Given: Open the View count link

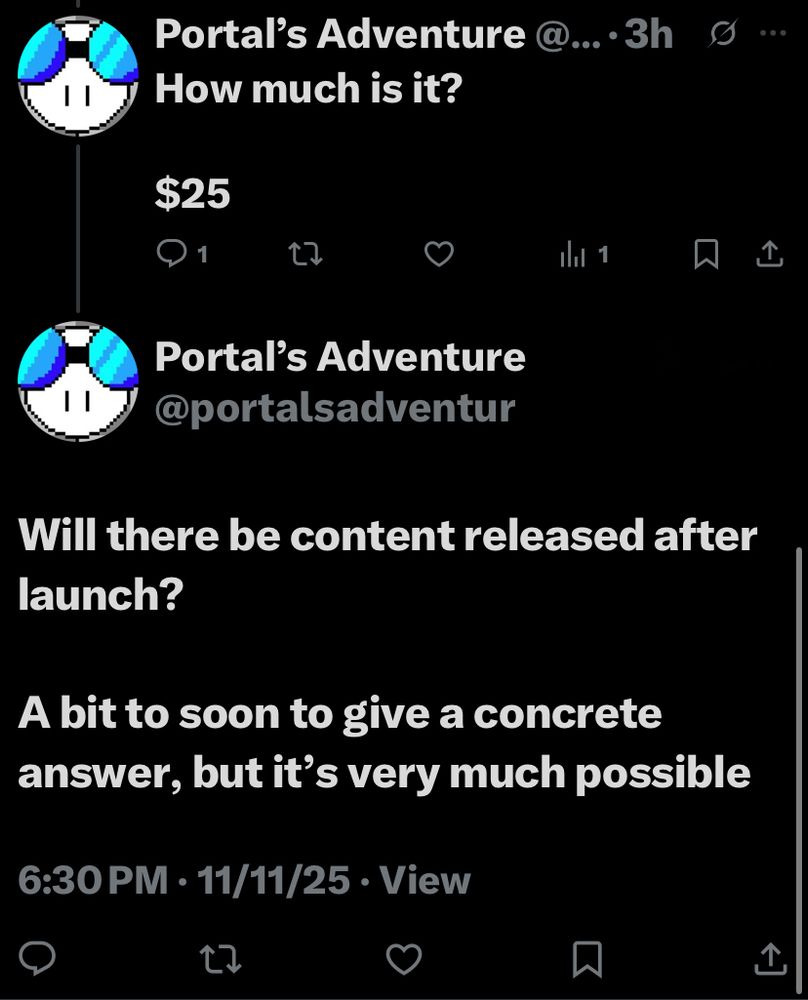Looking at the screenshot, I should [425, 880].
